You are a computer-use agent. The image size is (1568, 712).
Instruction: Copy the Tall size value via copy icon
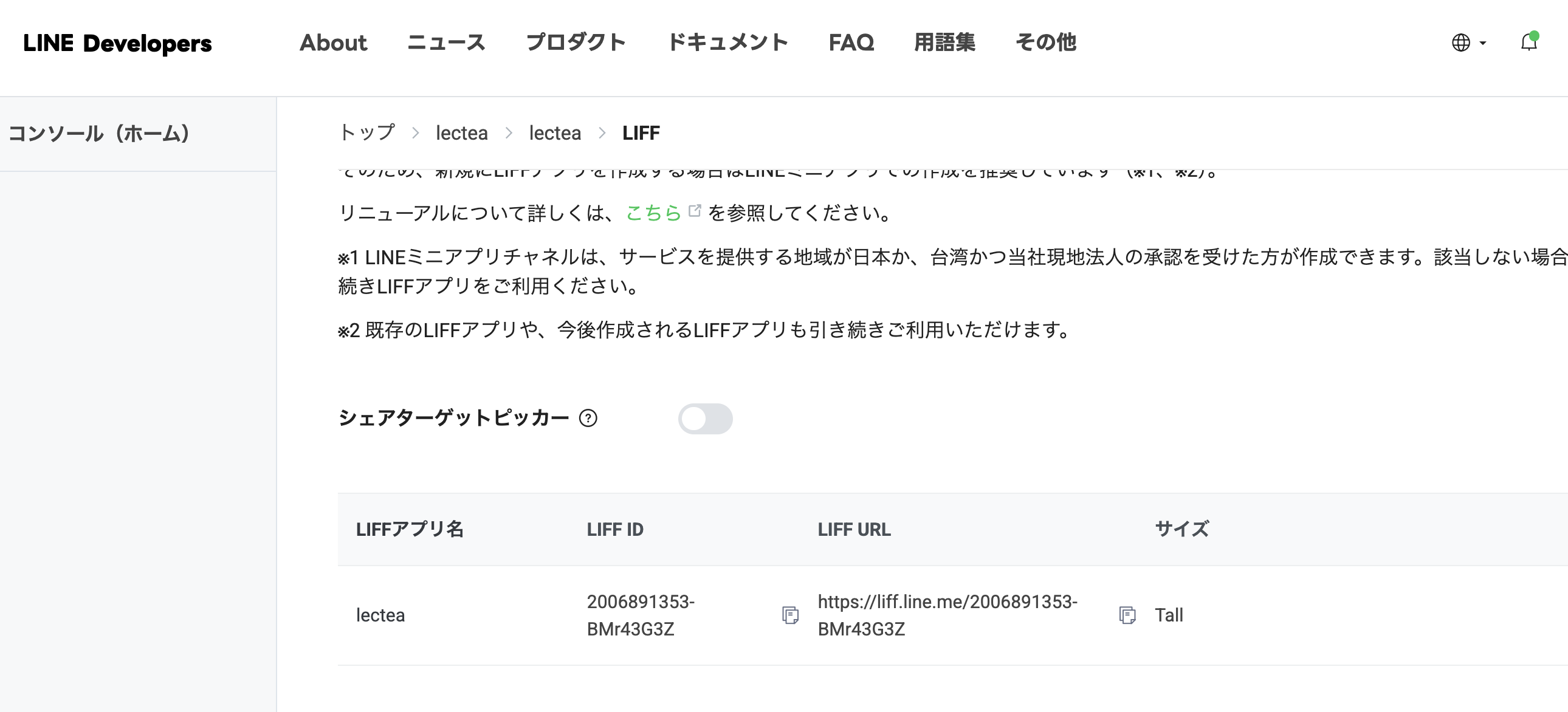coord(1127,616)
